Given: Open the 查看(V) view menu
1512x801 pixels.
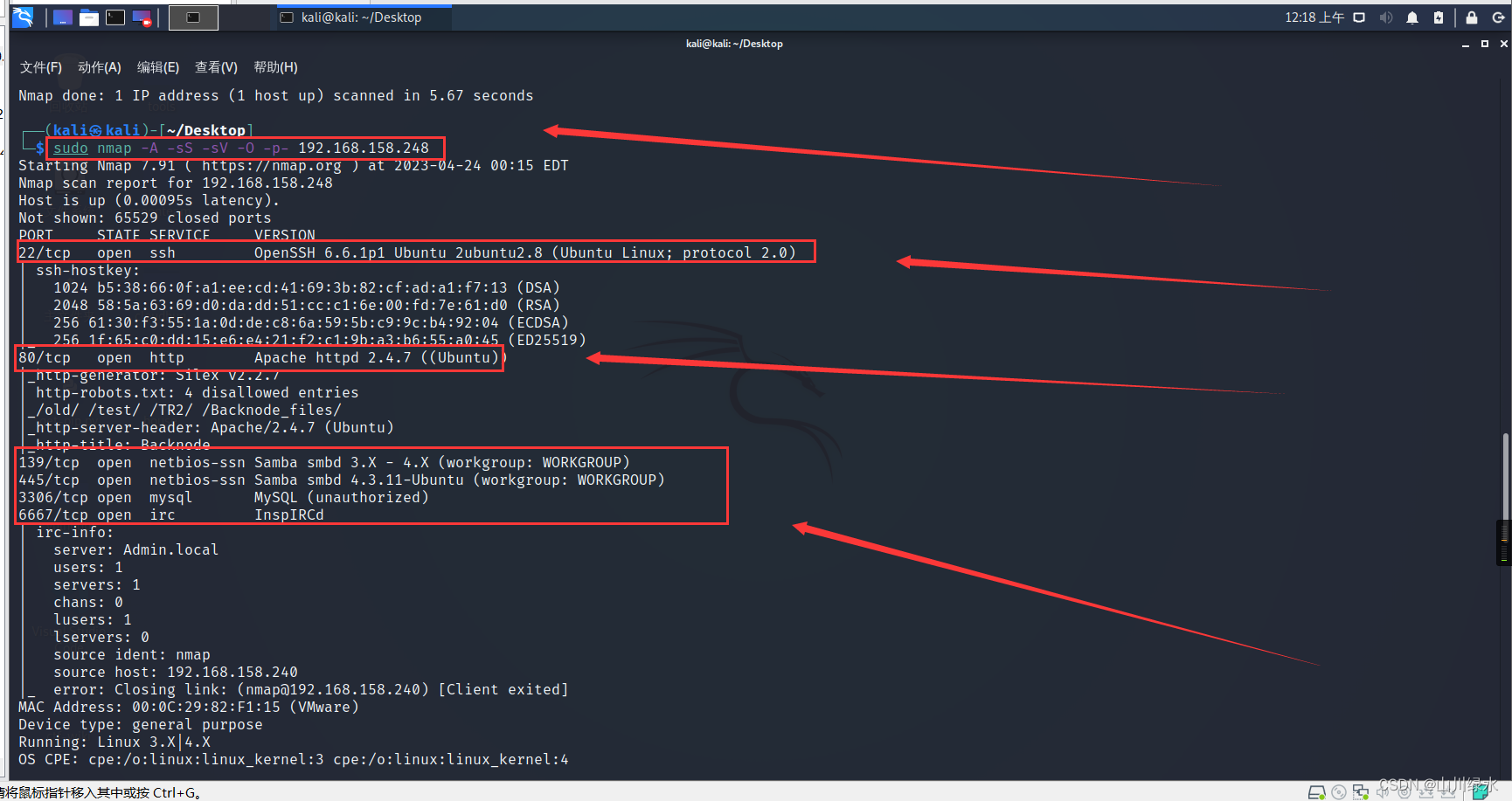Looking at the screenshot, I should click(x=216, y=67).
